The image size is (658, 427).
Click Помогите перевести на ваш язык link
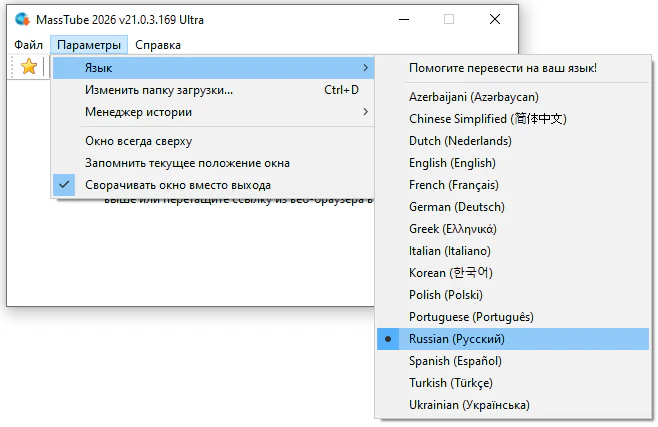point(503,68)
